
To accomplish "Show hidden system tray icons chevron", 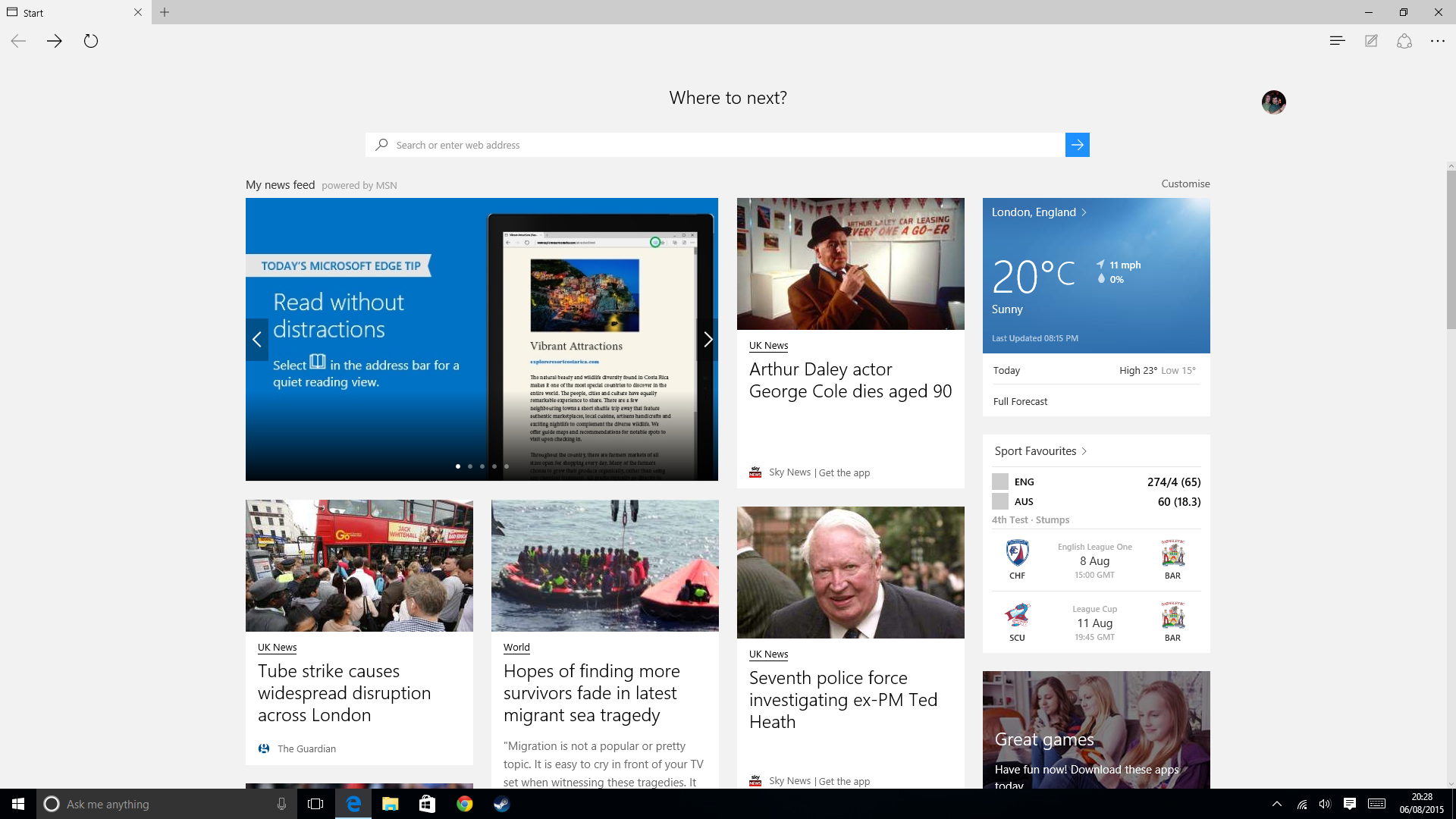I will click(1277, 804).
